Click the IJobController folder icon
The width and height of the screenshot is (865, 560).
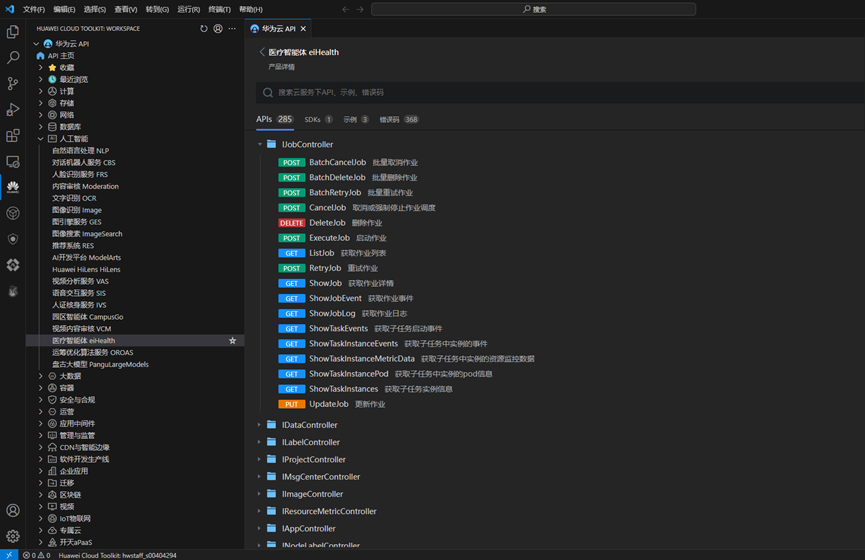tap(271, 144)
